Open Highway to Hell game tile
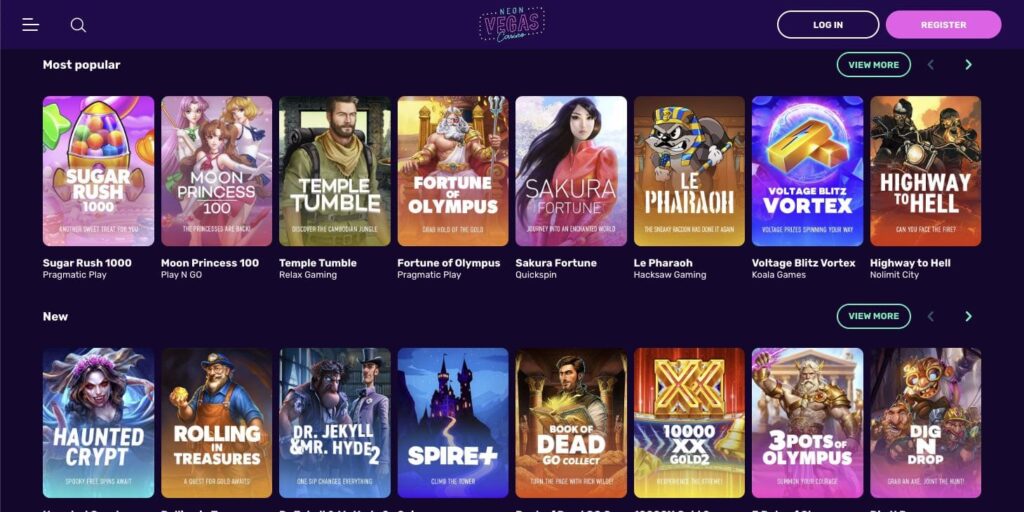The height and width of the screenshot is (512, 1024). click(925, 171)
